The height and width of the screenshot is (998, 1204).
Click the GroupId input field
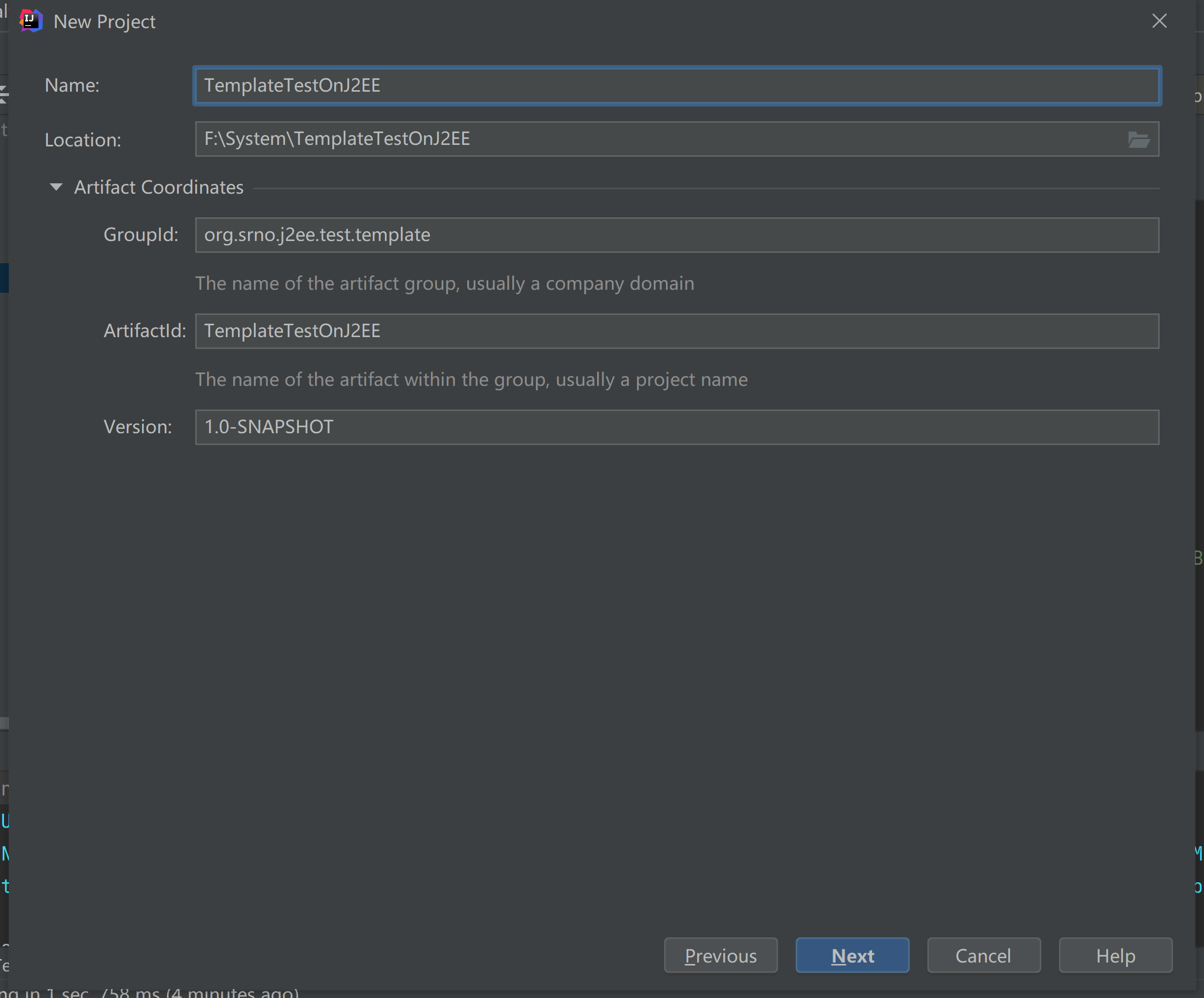click(676, 235)
